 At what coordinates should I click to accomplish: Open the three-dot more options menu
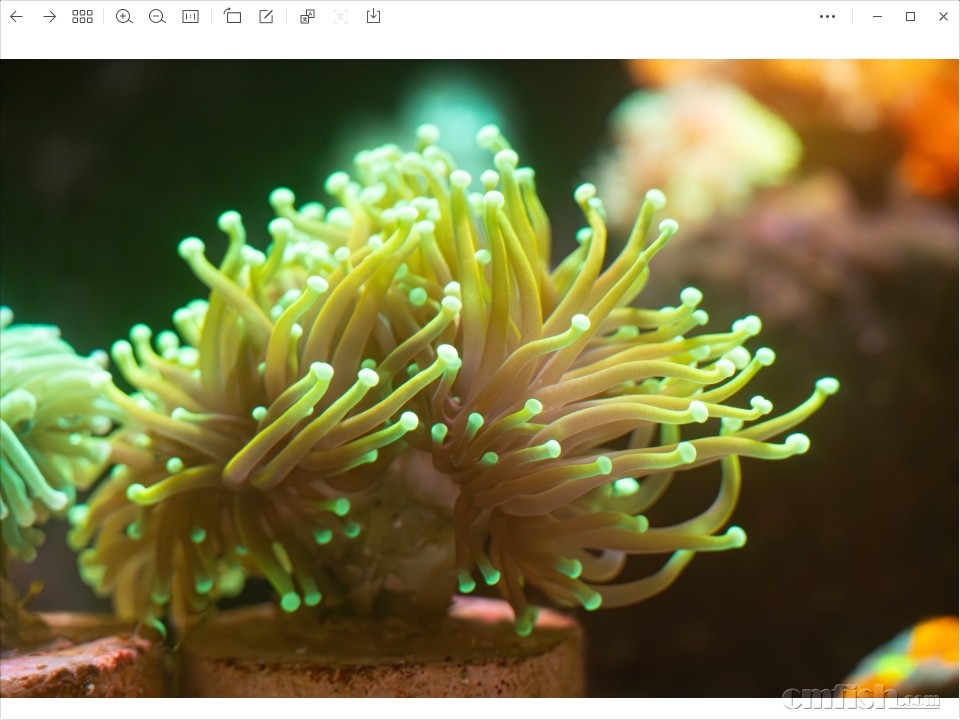[827, 16]
